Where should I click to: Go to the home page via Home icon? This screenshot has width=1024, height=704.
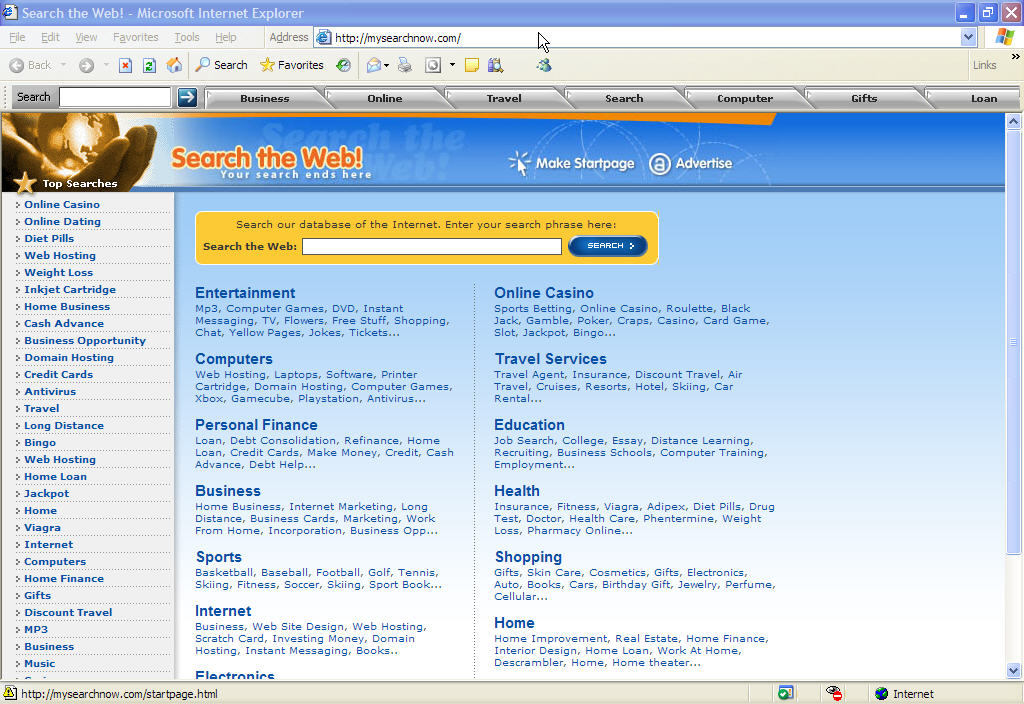click(174, 65)
